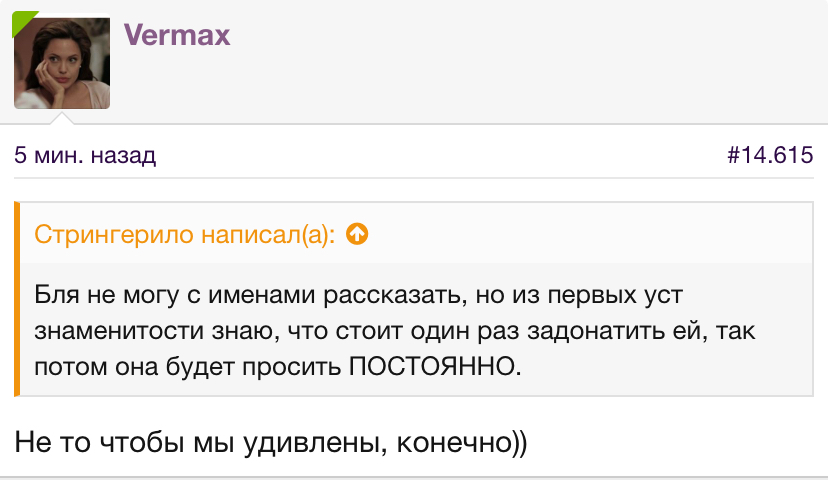Click the word "написал(а):" in the quote header
The image size is (828, 480).
click(270, 235)
